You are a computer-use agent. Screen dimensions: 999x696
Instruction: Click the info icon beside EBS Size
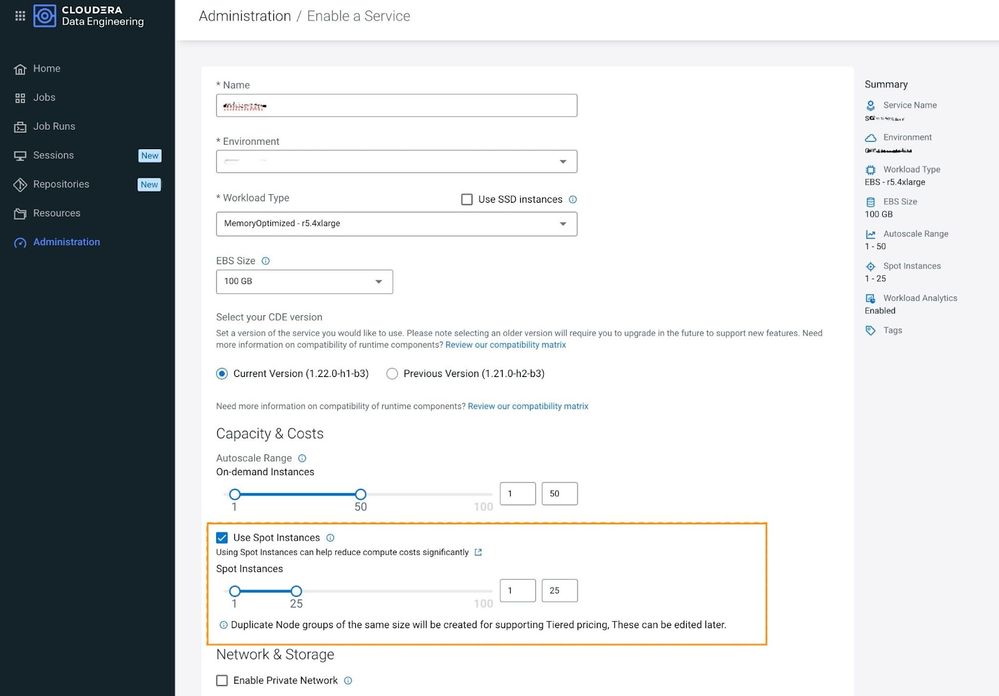point(265,261)
